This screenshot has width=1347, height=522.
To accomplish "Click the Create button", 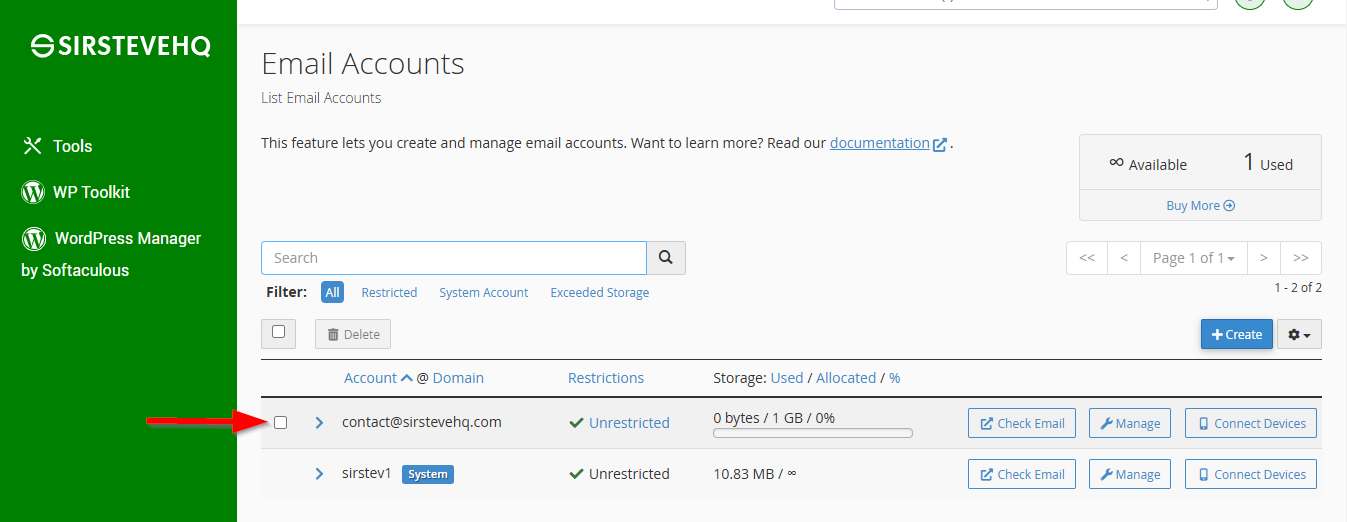I will tap(1237, 334).
